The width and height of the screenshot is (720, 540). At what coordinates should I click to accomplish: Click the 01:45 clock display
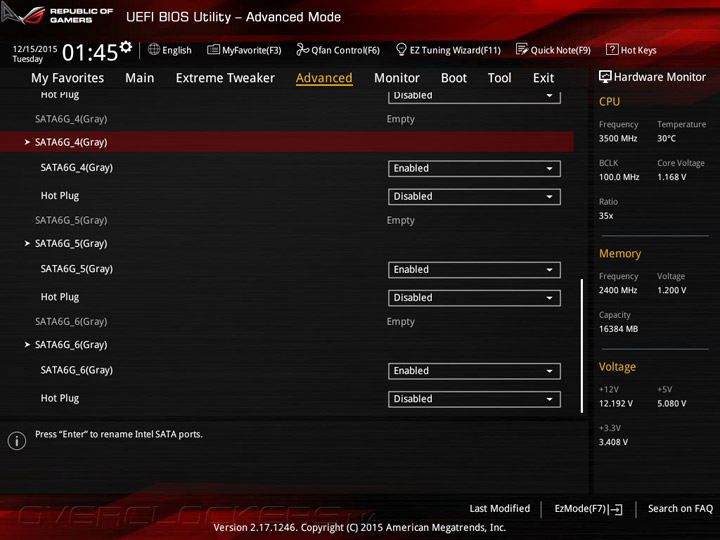(x=90, y=52)
